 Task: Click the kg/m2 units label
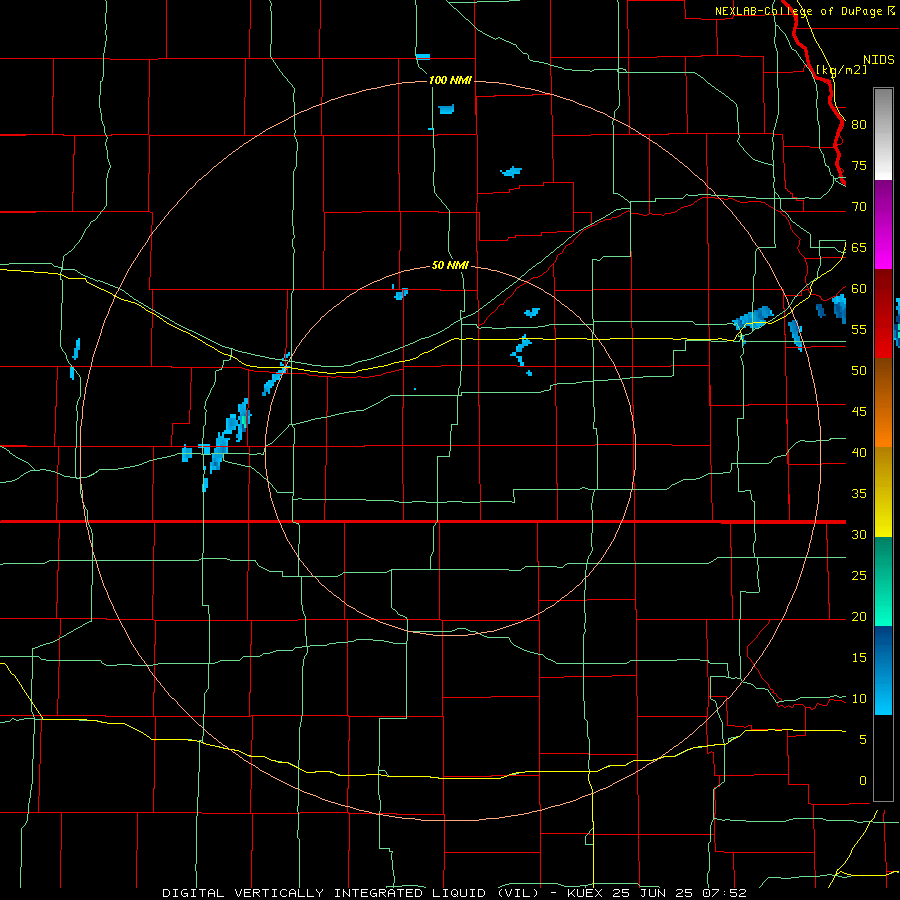click(x=841, y=69)
